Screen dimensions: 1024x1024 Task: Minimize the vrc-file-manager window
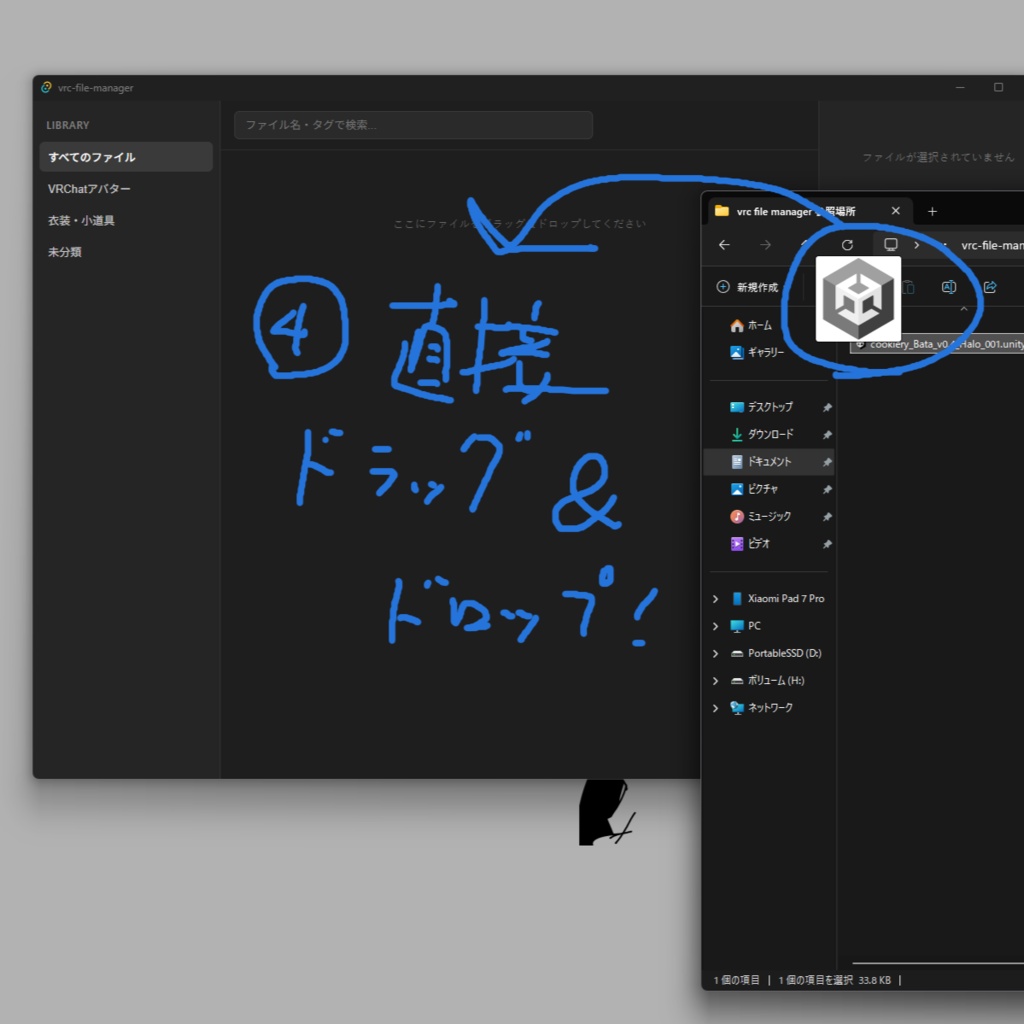click(x=960, y=87)
